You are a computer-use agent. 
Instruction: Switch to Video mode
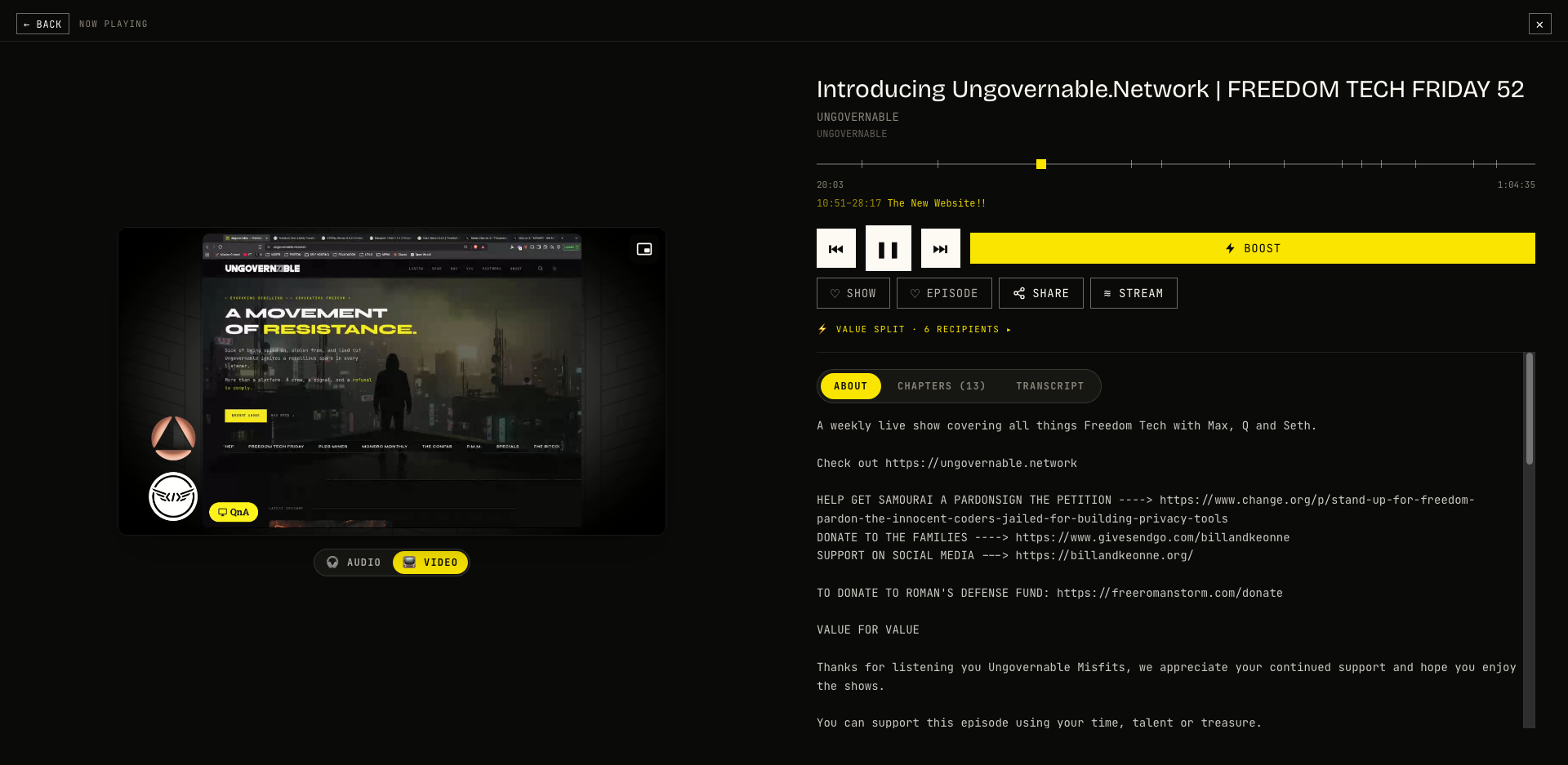tap(430, 563)
